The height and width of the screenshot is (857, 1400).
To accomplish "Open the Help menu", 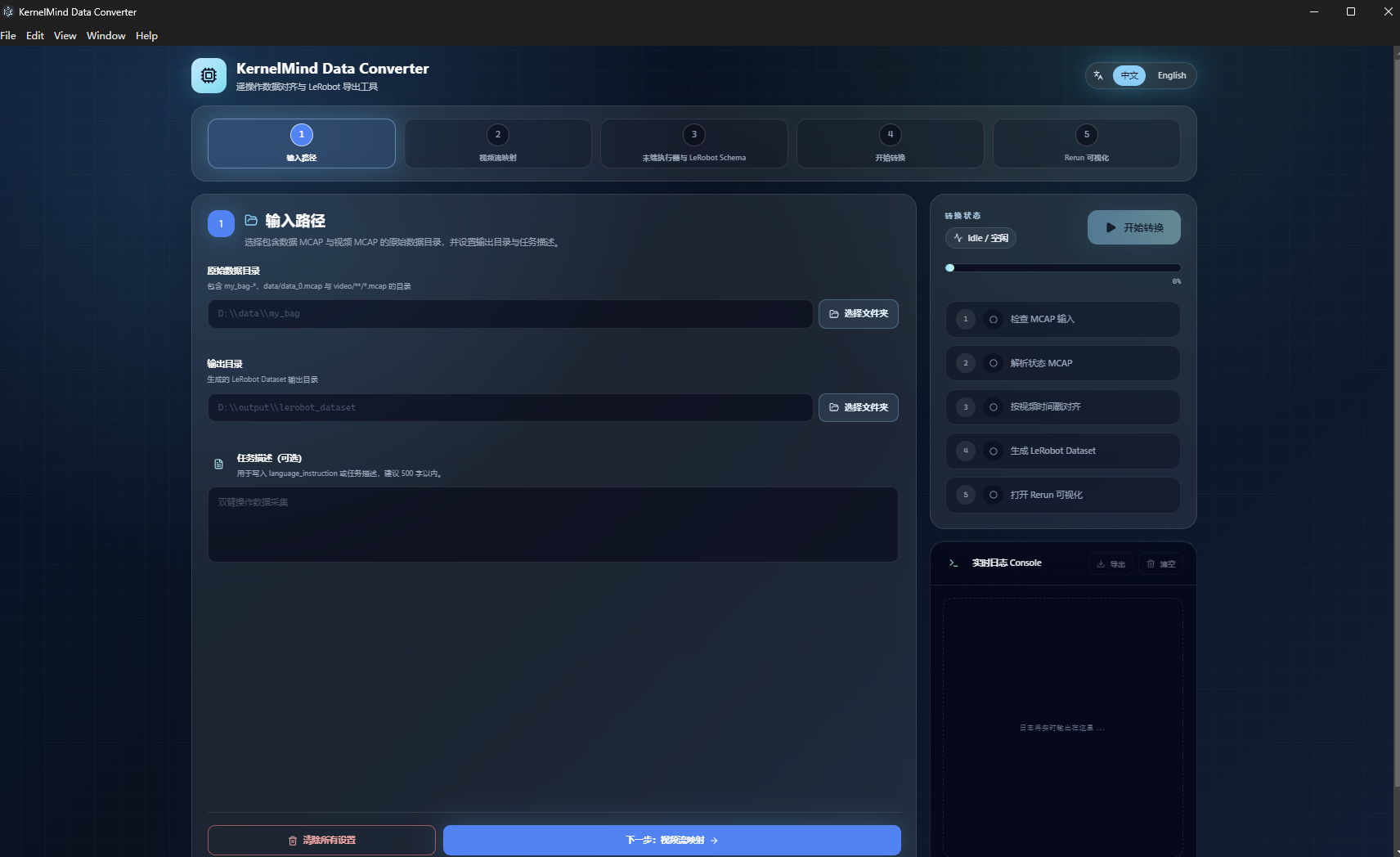I will coord(147,35).
